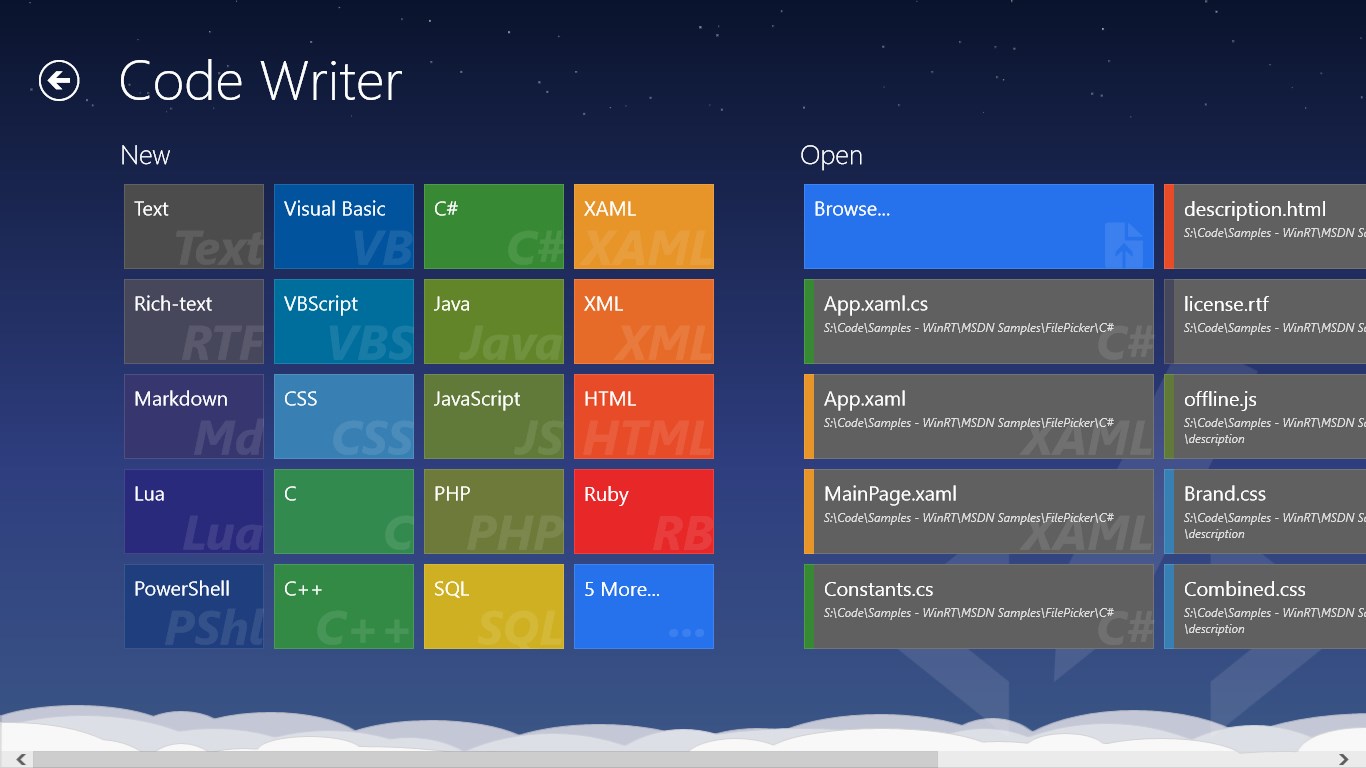Open recent file description.html
This screenshot has width=1366, height=768.
click(1265, 226)
